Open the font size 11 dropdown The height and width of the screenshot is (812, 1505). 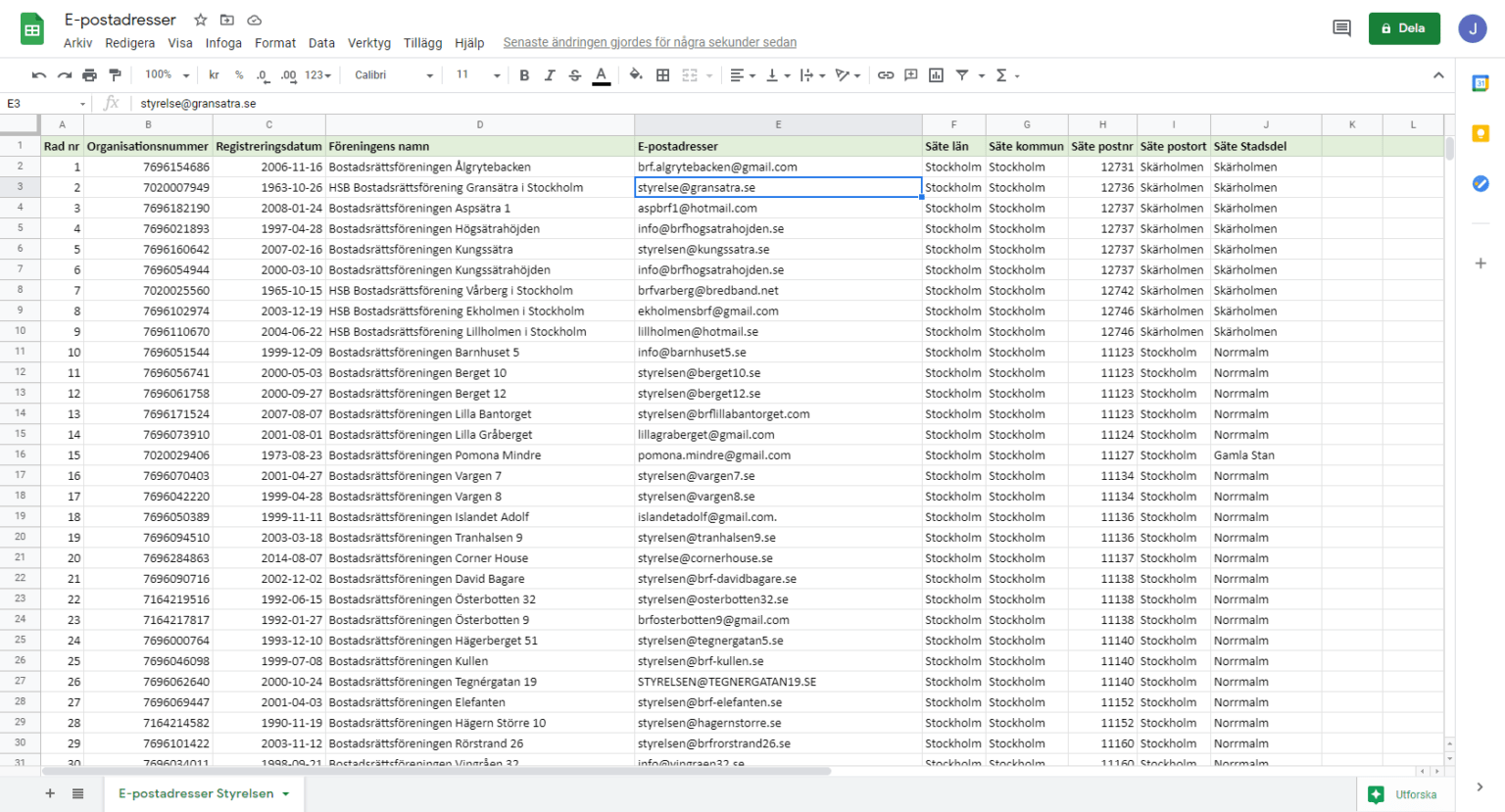pos(478,75)
